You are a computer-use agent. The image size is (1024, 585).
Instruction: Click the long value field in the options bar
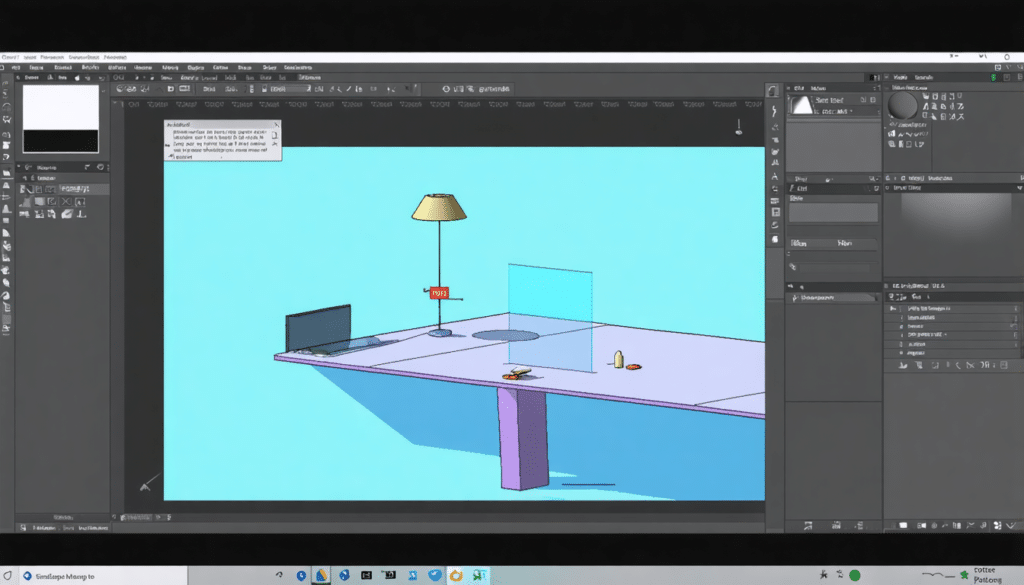pyautogui.click(x=290, y=89)
